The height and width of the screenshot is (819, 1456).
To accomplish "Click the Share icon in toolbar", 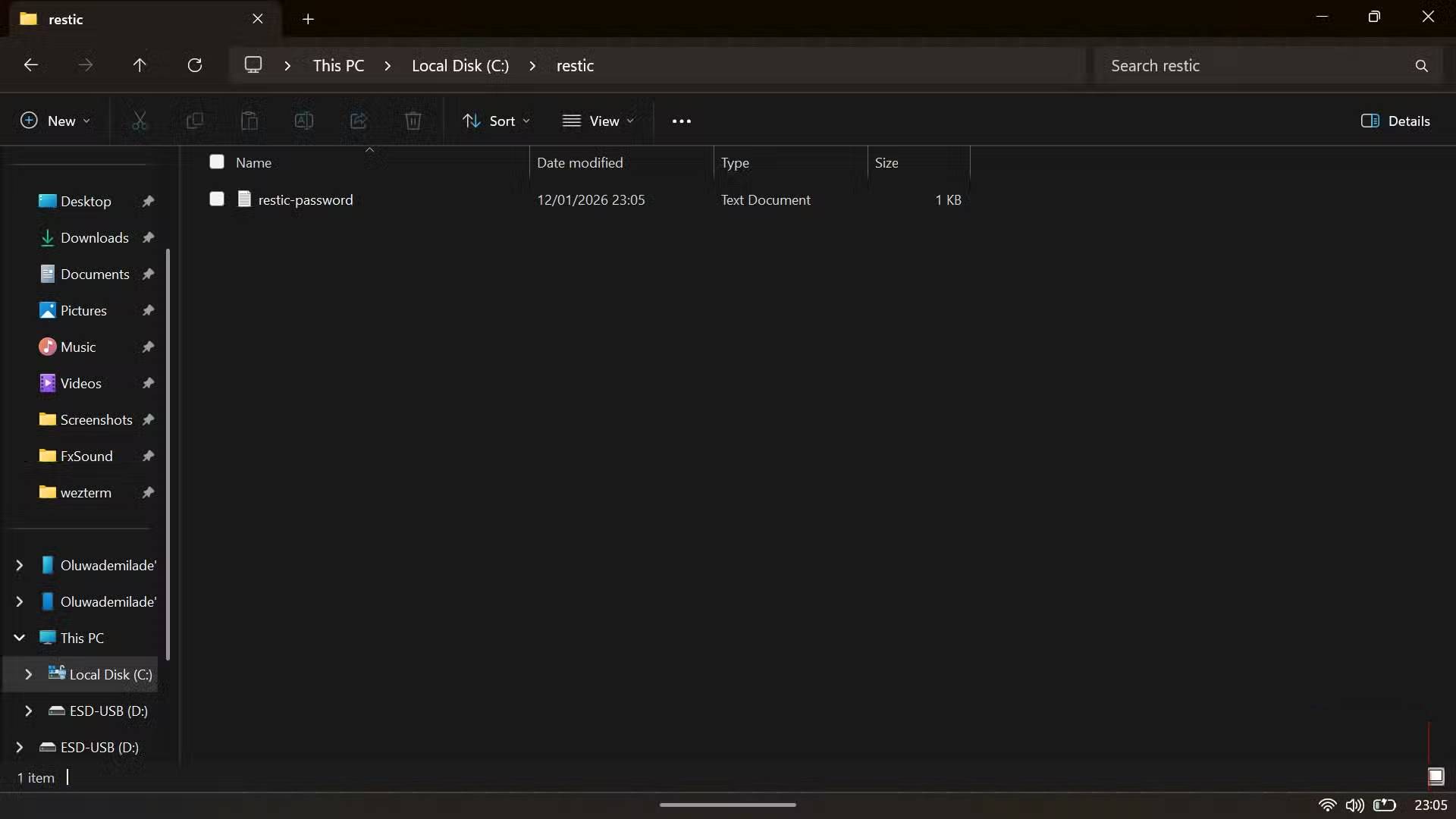I will pos(358,121).
